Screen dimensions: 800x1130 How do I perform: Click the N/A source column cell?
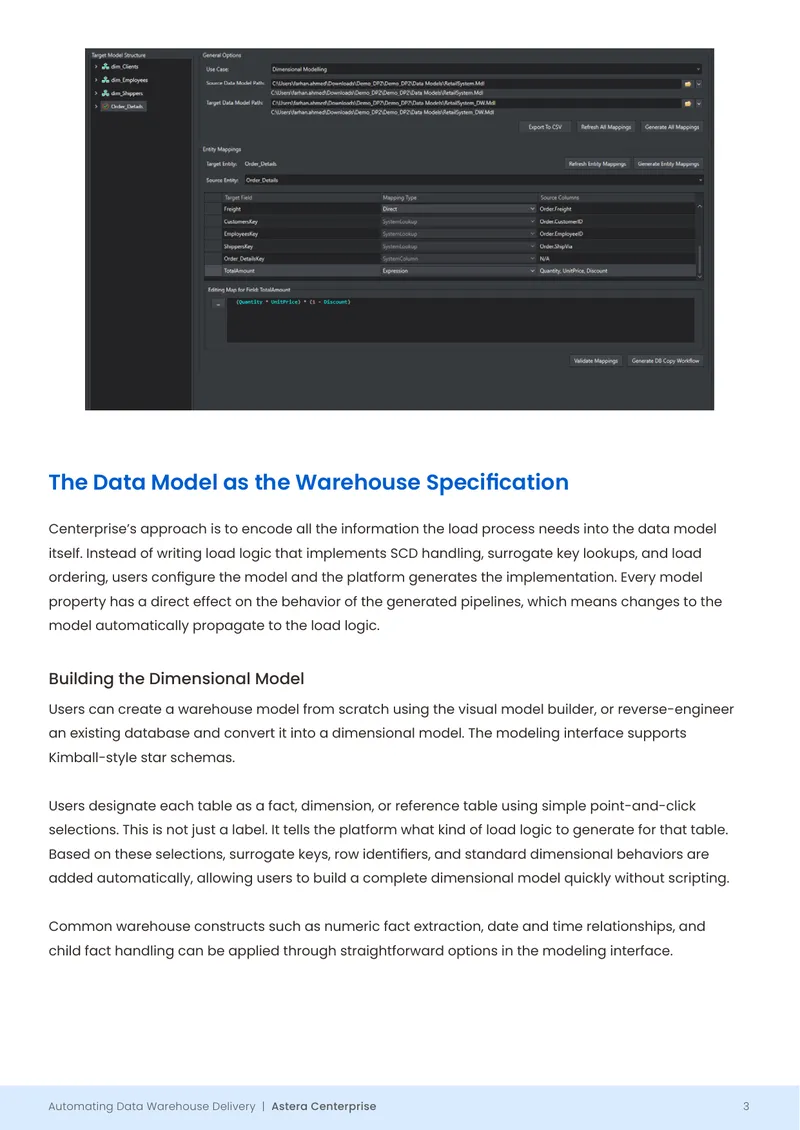click(616, 259)
